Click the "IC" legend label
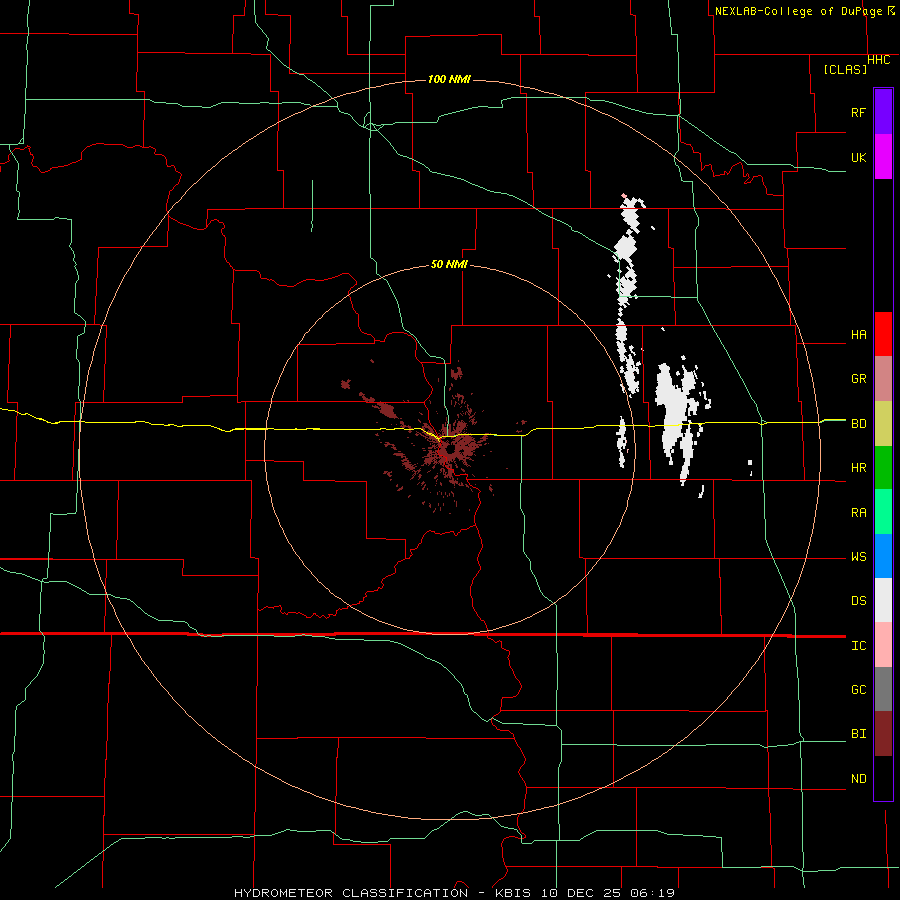Image resolution: width=900 pixels, height=900 pixels. [858, 646]
